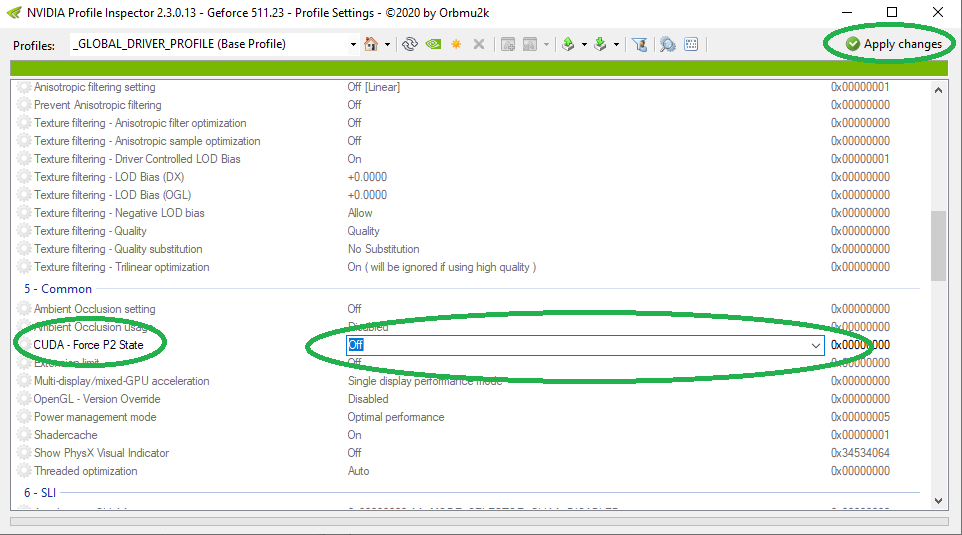Click the remove application from profile icon
This screenshot has width=962, height=535.
(x=530, y=44)
